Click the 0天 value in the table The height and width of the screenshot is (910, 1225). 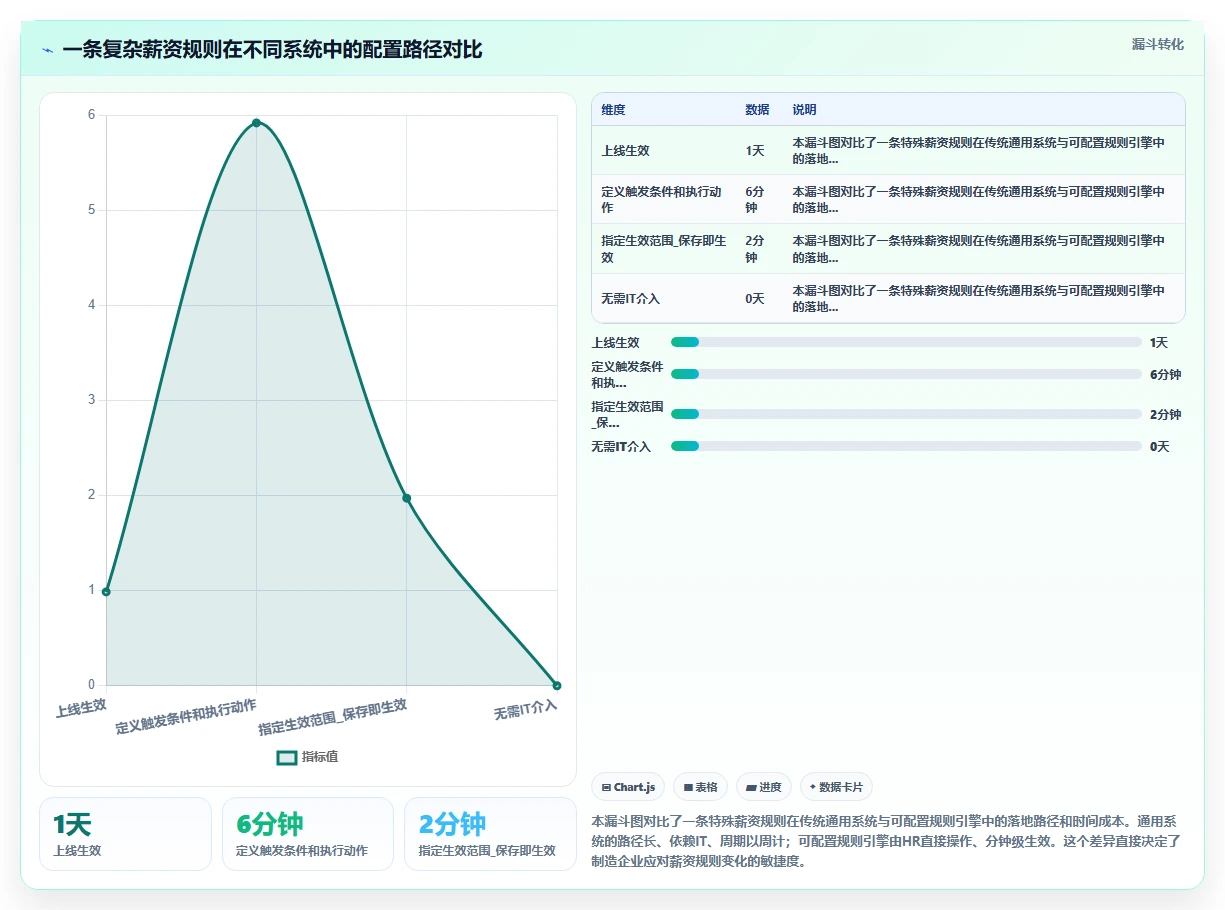click(x=755, y=298)
